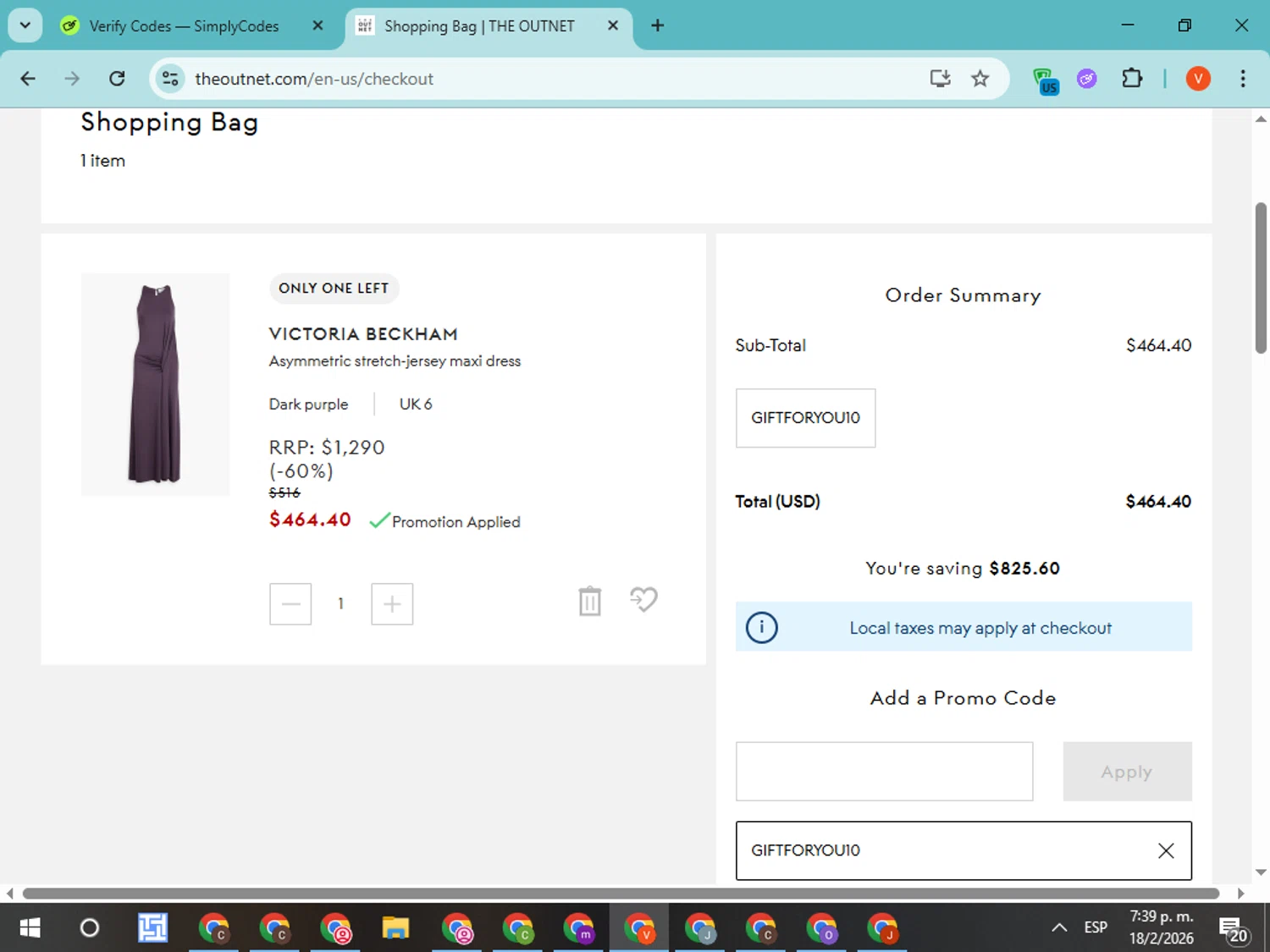Screen dimensions: 1270x952
Task: Increase quantity with the plus button
Action: (392, 604)
